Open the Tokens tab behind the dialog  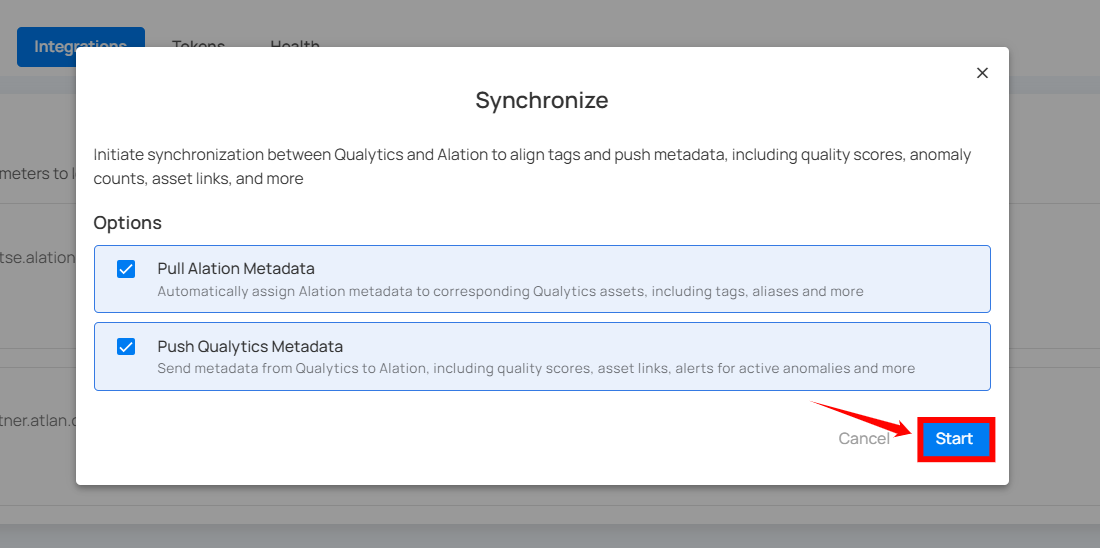(199, 46)
